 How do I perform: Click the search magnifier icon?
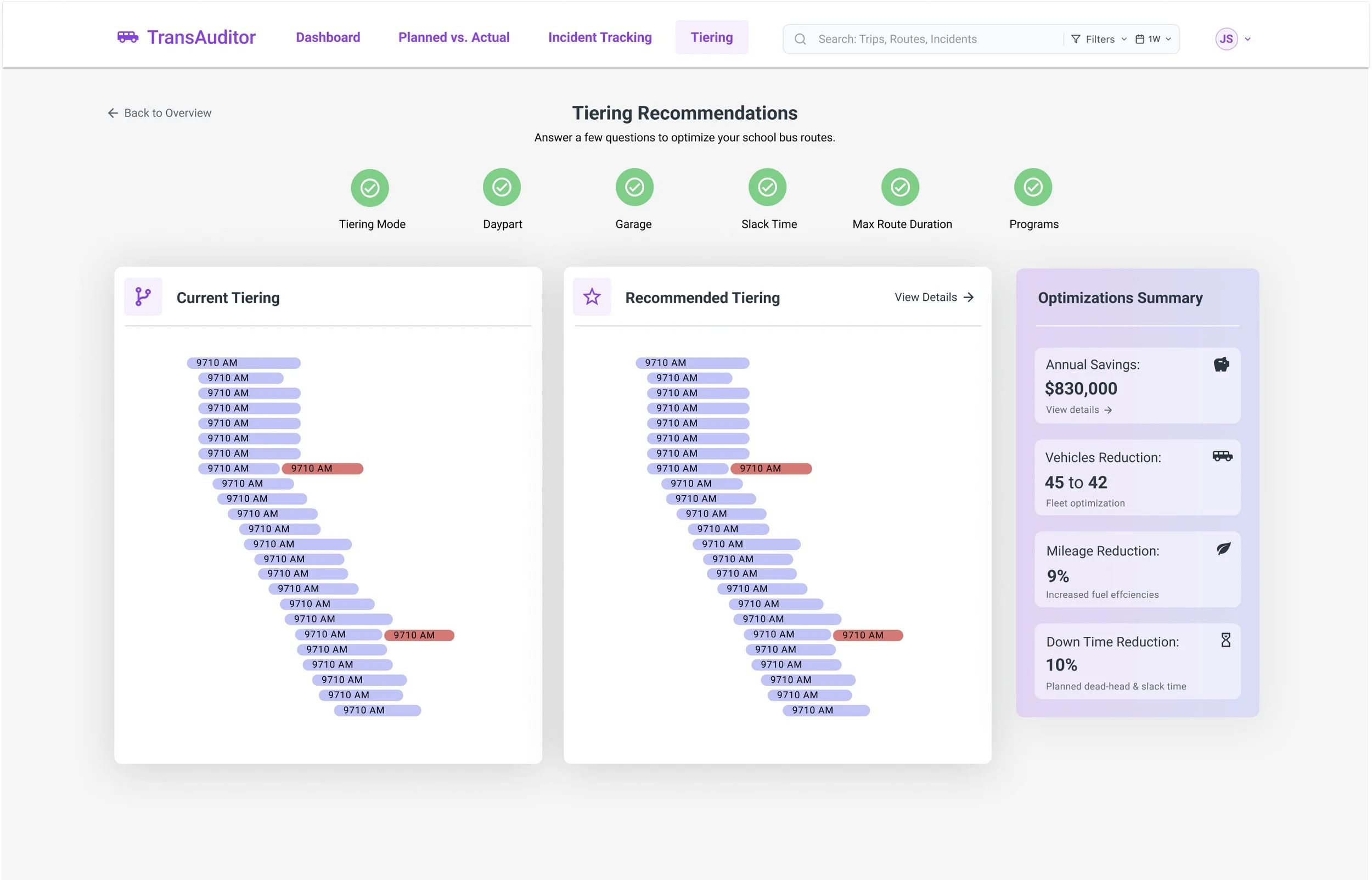(x=800, y=39)
